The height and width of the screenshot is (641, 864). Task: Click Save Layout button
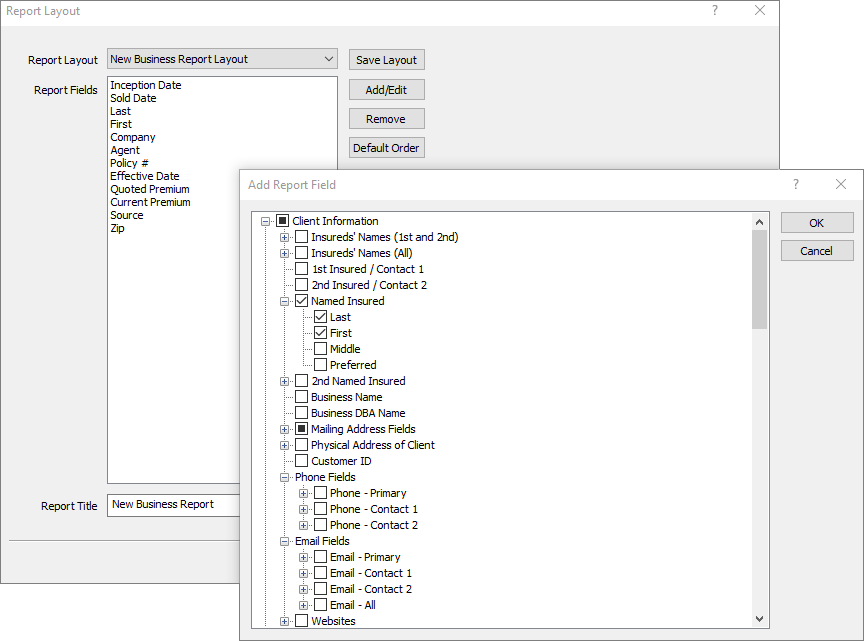[x=386, y=59]
